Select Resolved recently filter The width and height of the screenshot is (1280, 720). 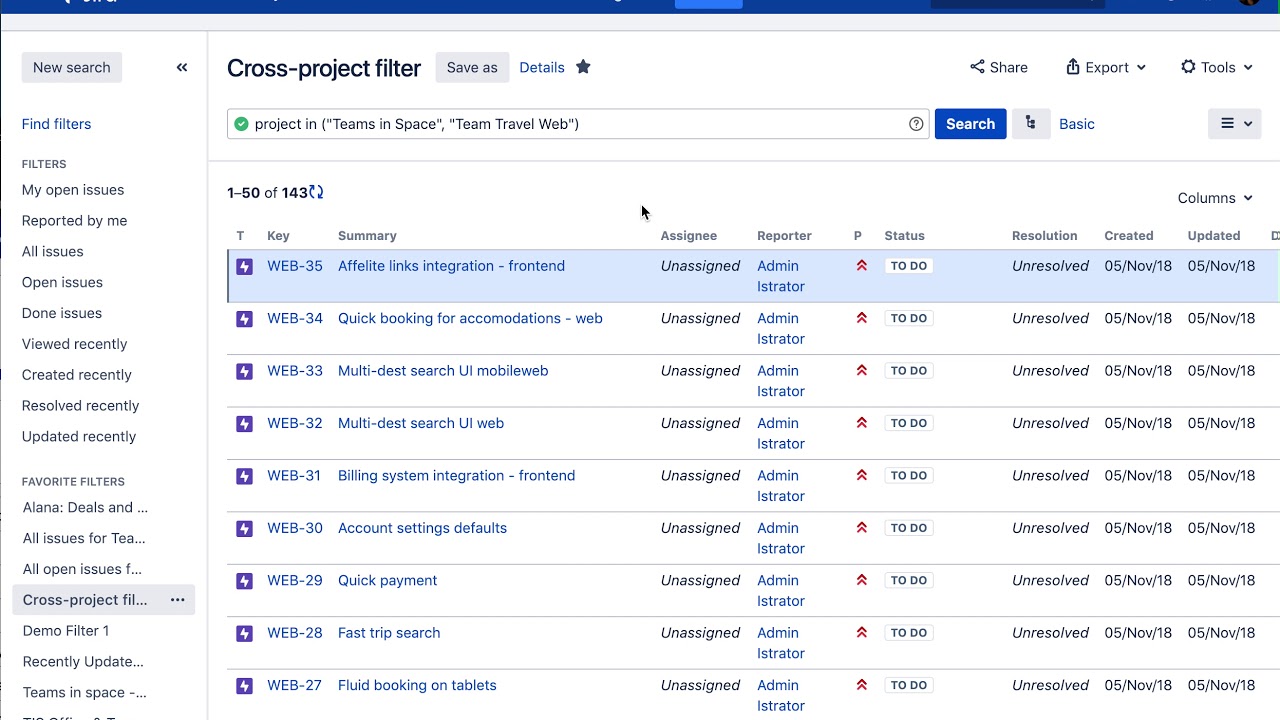(x=80, y=406)
